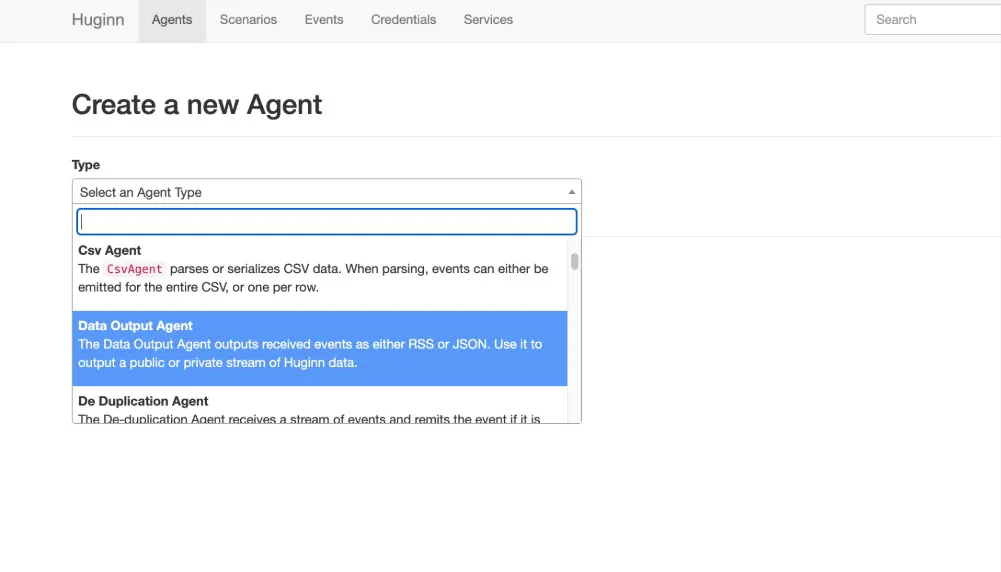Select the Csv Agent option title
This screenshot has width=1001, height=572.
(110, 250)
